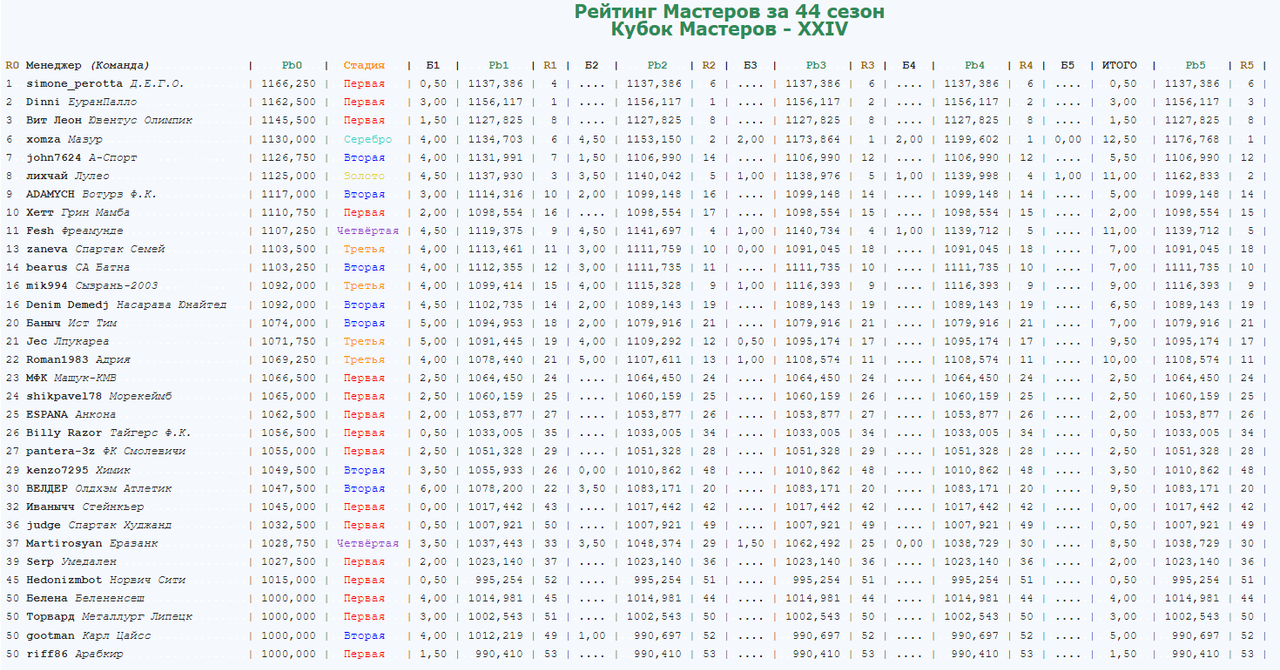
Task: Click team Норвич Сити
Action: point(148,580)
